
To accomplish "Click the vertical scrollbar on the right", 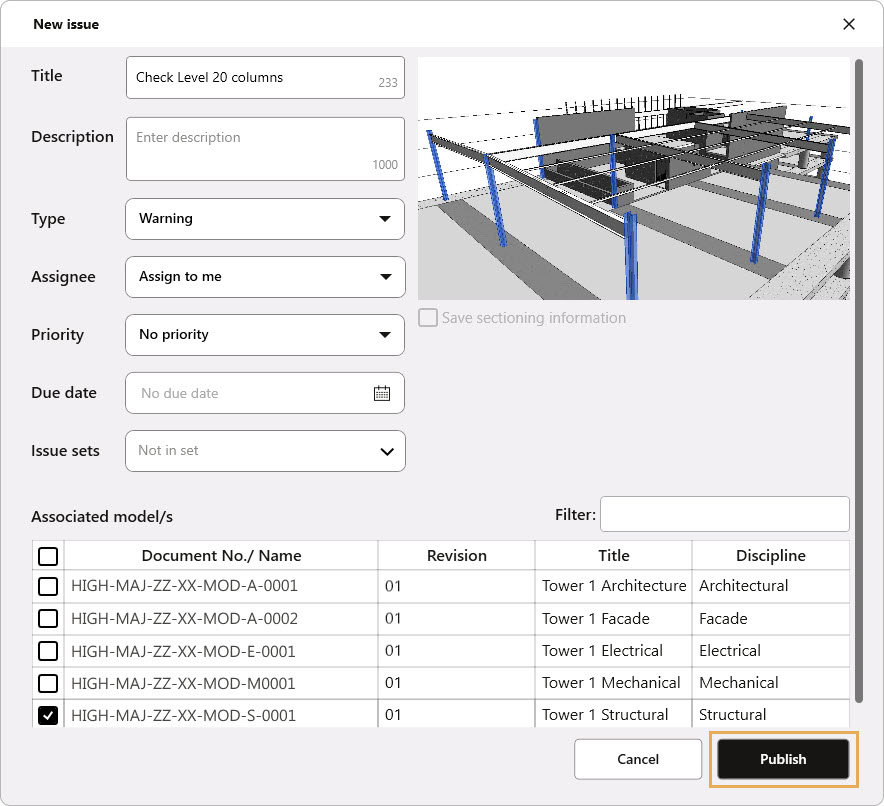I will coord(858,380).
